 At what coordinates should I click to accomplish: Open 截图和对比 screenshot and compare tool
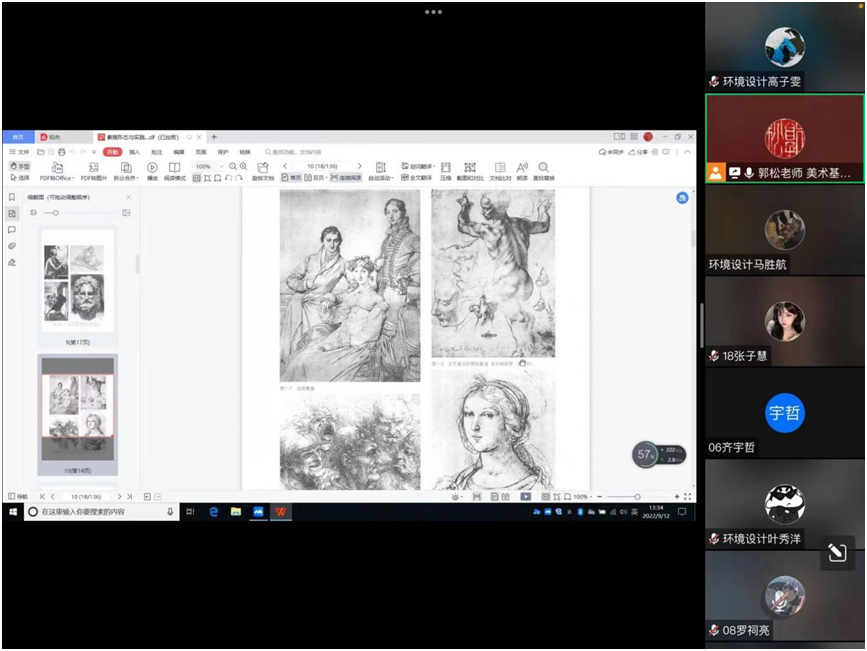(470, 171)
